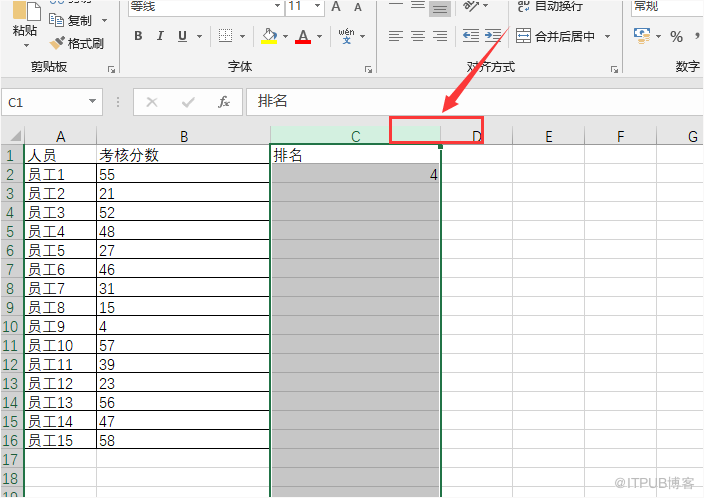This screenshot has height=498, width=704.
Task: Click the formula bar containing 排名
Action: click(x=475, y=102)
